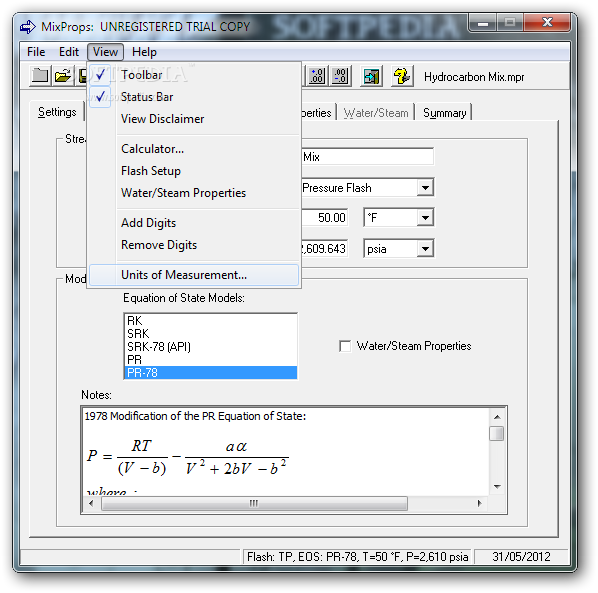The height and width of the screenshot is (593, 598).
Task: Toggle the Toolbar menu option
Action: pos(194,75)
